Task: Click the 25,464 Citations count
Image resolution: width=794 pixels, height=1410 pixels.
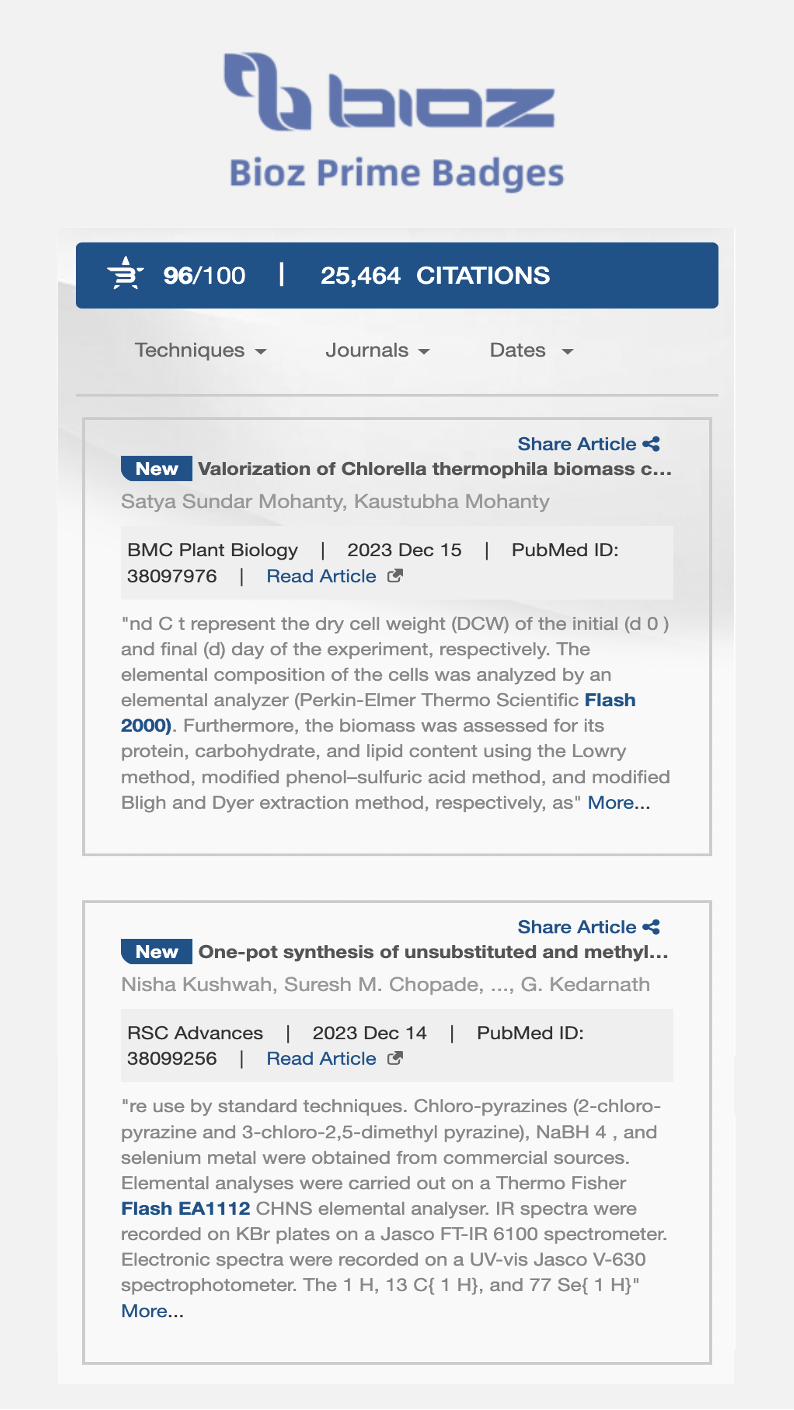Action: pos(435,276)
